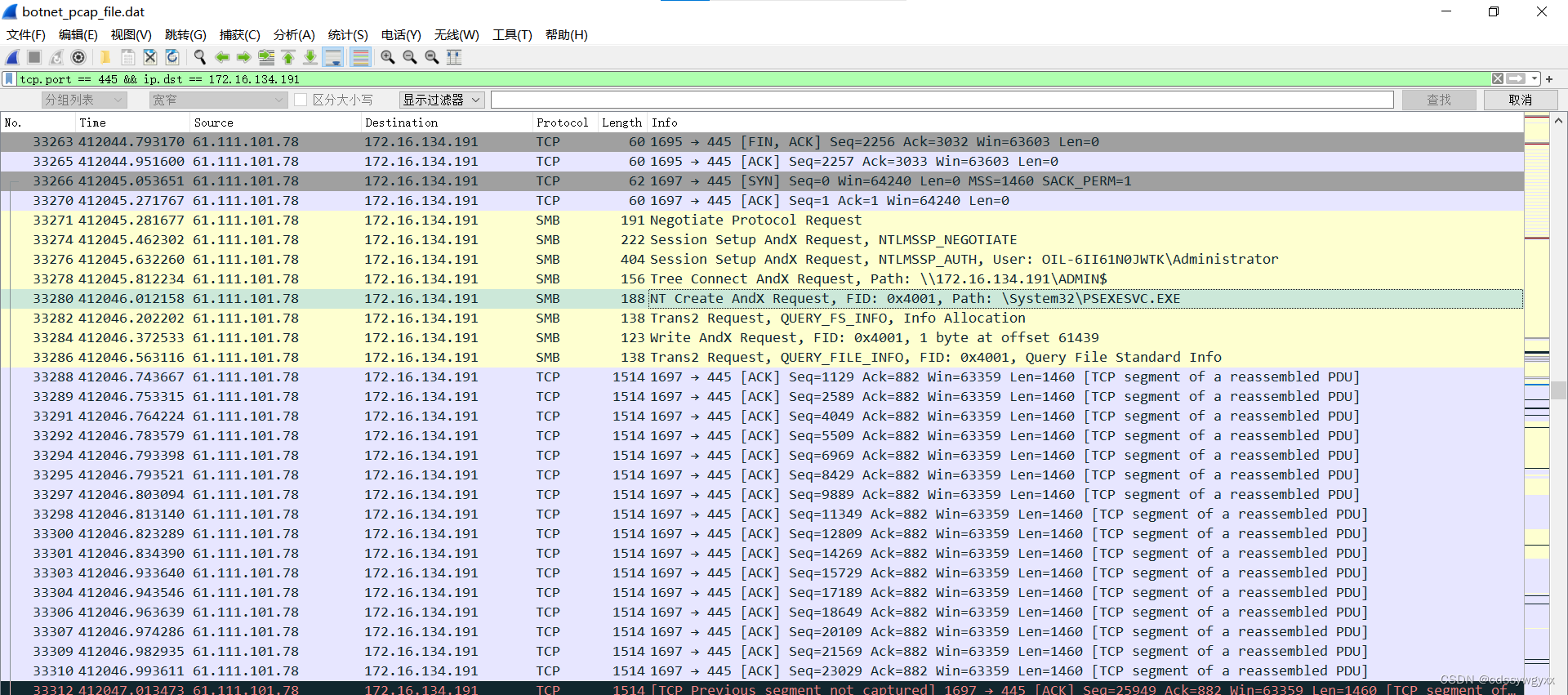Screen dimensions: 1568x695
Task: Select packet 33284 Write AndX Request row
Action: pos(762,338)
